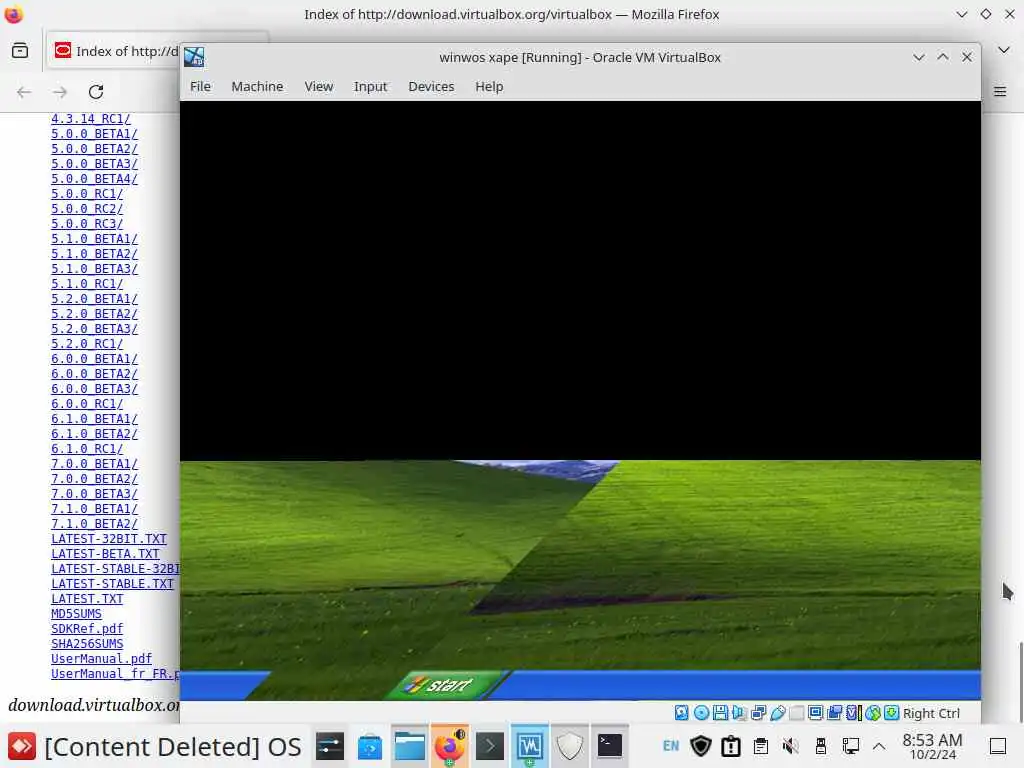Expand hidden system tray icons arrow
Screen dimensions: 1024x768
coord(879,746)
